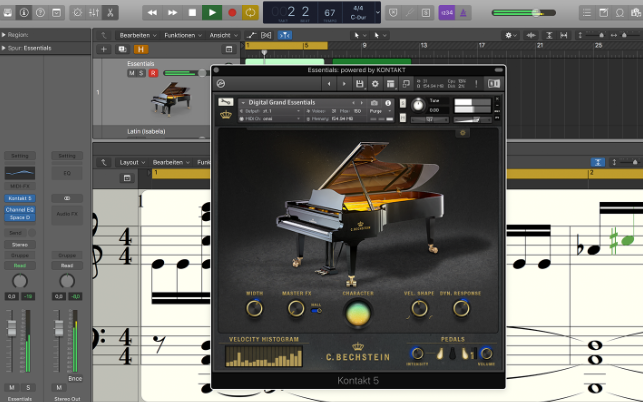Click the Fast Forward transport button
This screenshot has height=402, width=643.
click(x=172, y=13)
